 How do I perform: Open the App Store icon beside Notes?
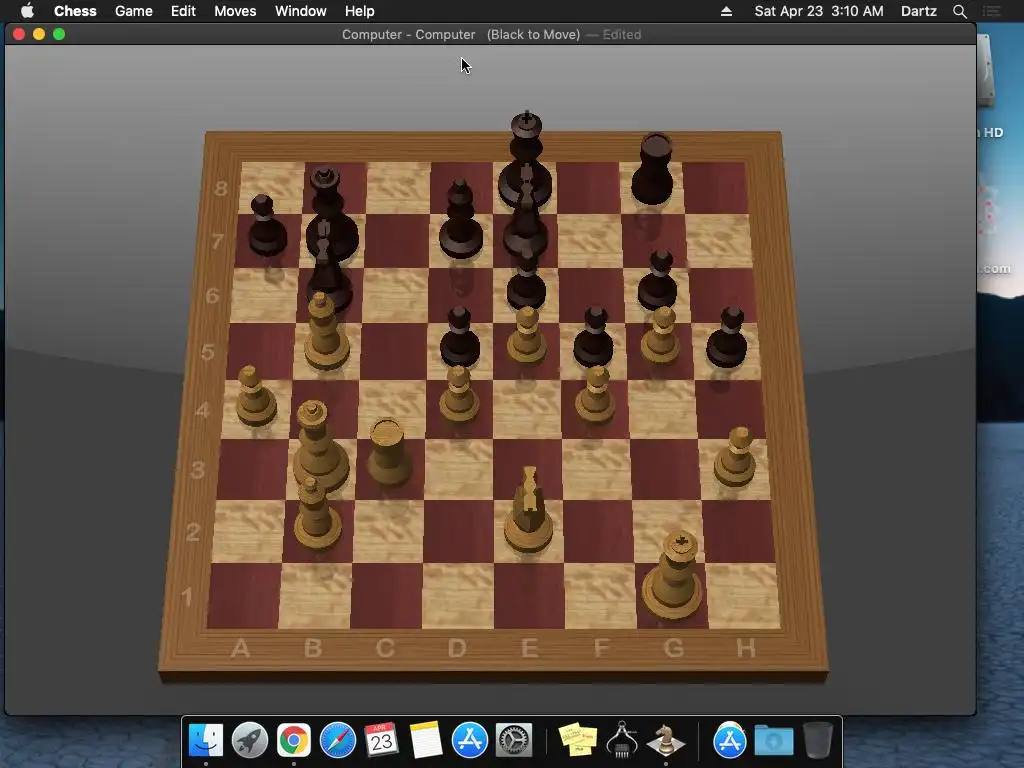[x=470, y=740]
